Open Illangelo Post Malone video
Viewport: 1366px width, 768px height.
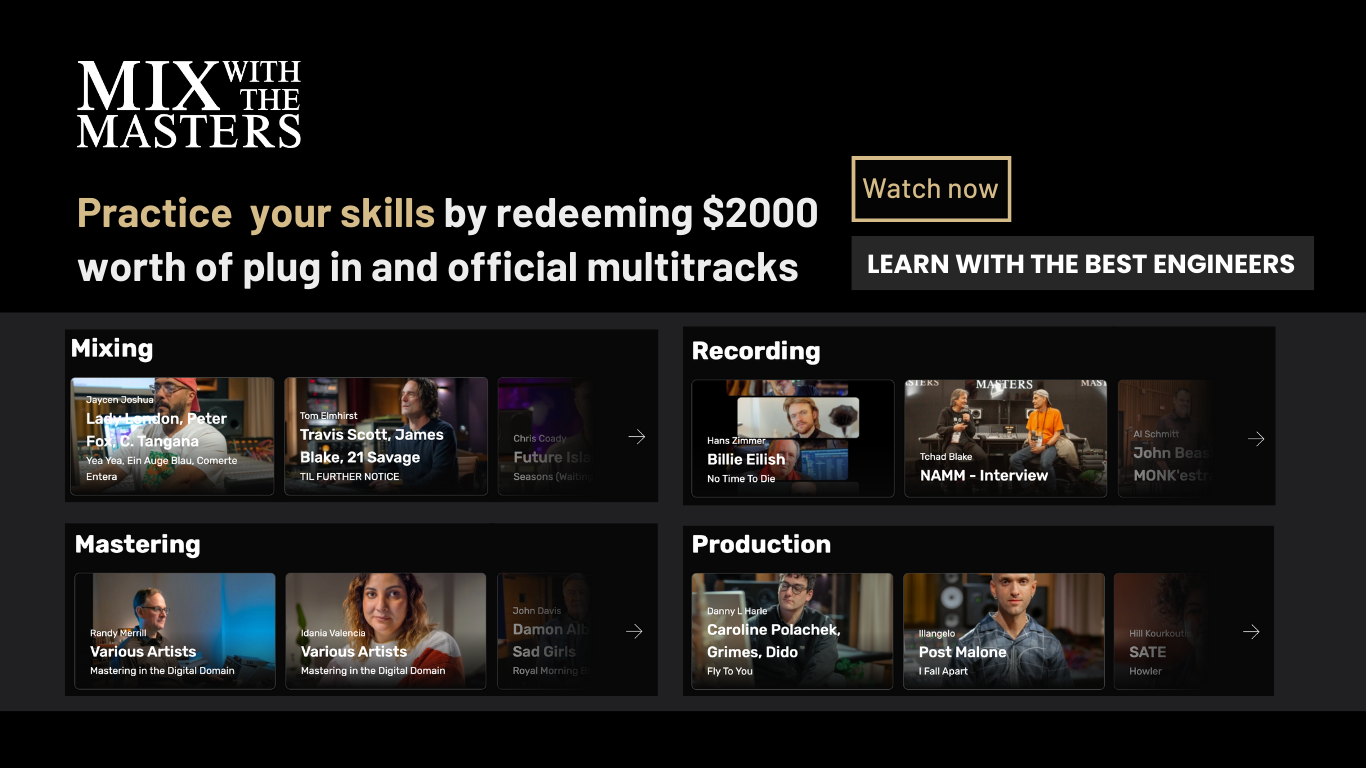pyautogui.click(x=1004, y=631)
